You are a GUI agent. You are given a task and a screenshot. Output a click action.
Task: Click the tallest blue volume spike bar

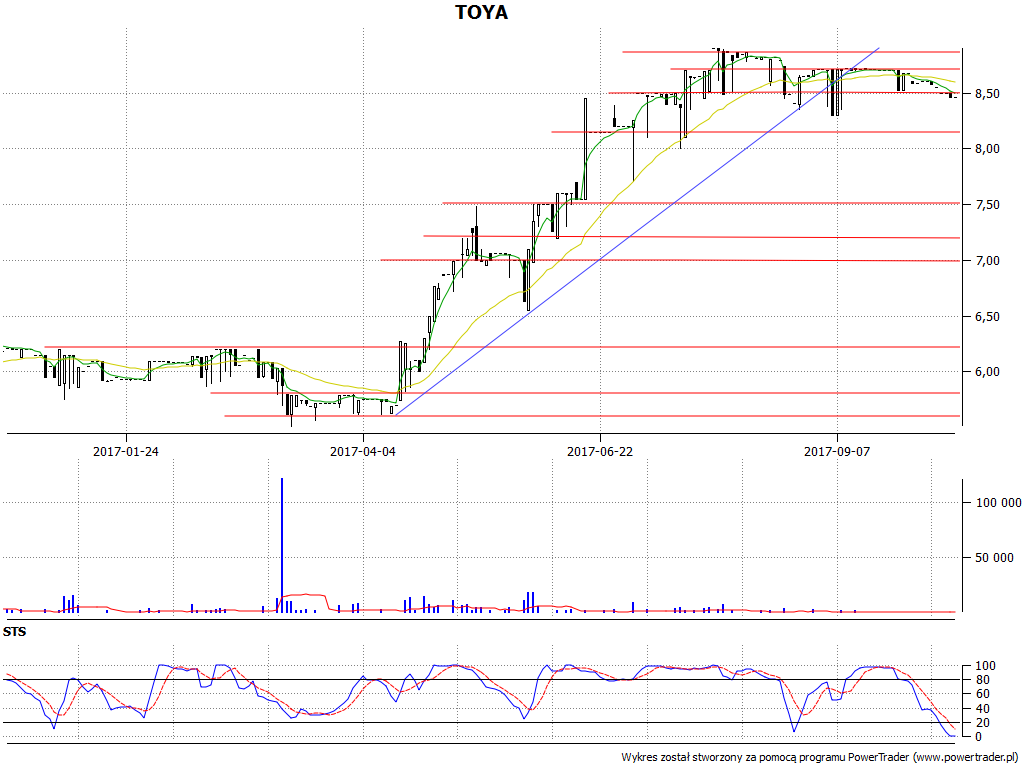point(281,545)
